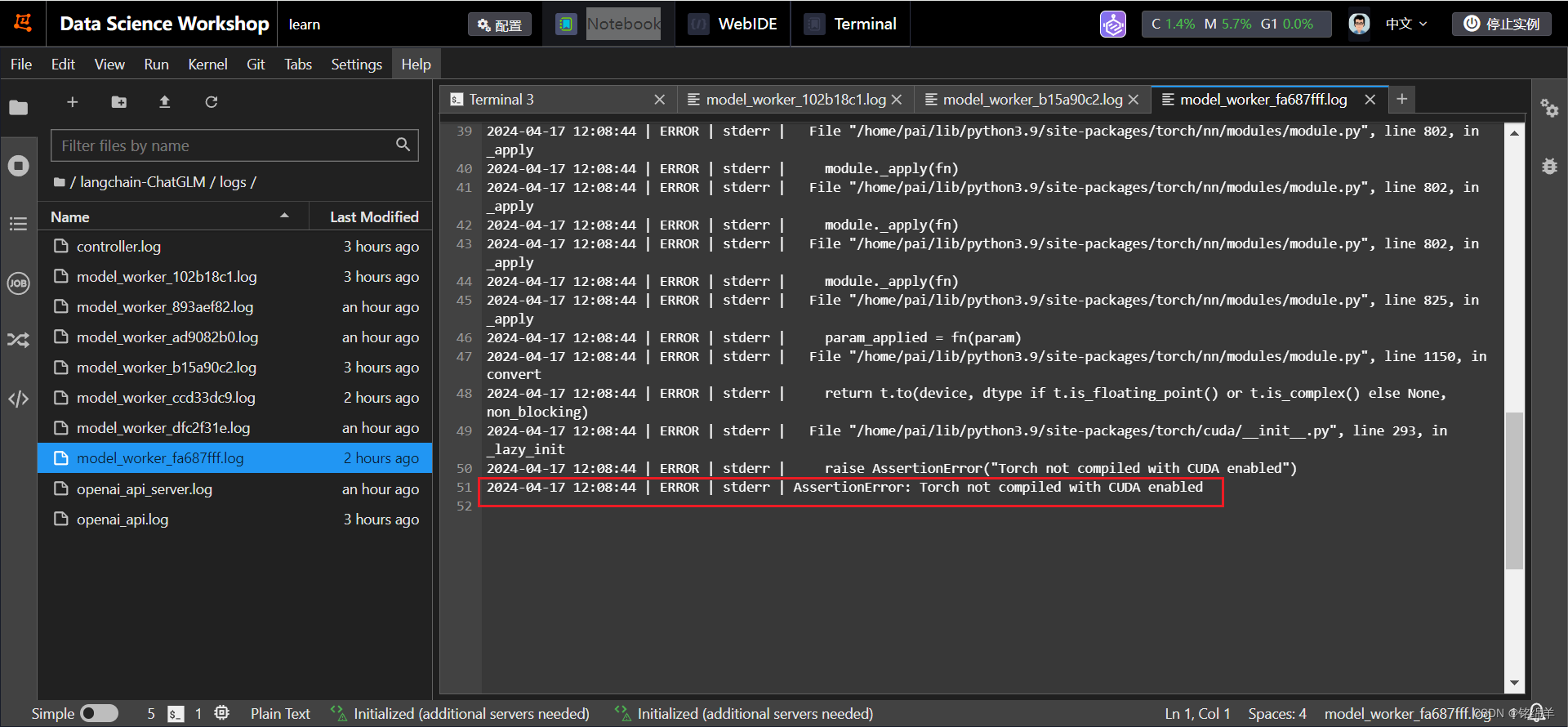Open the JOB sidebar panel icon
Viewport: 1568px width, 727px height.
coord(18,283)
